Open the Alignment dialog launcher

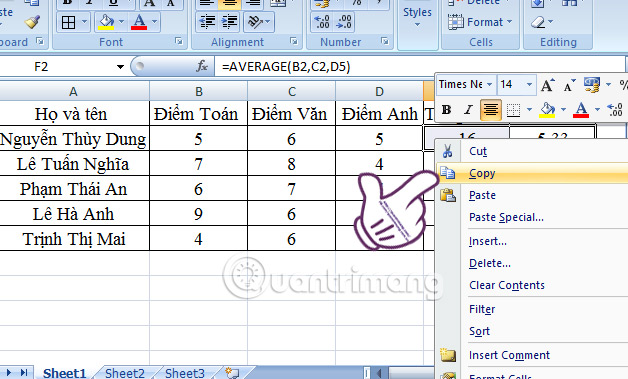(294, 41)
